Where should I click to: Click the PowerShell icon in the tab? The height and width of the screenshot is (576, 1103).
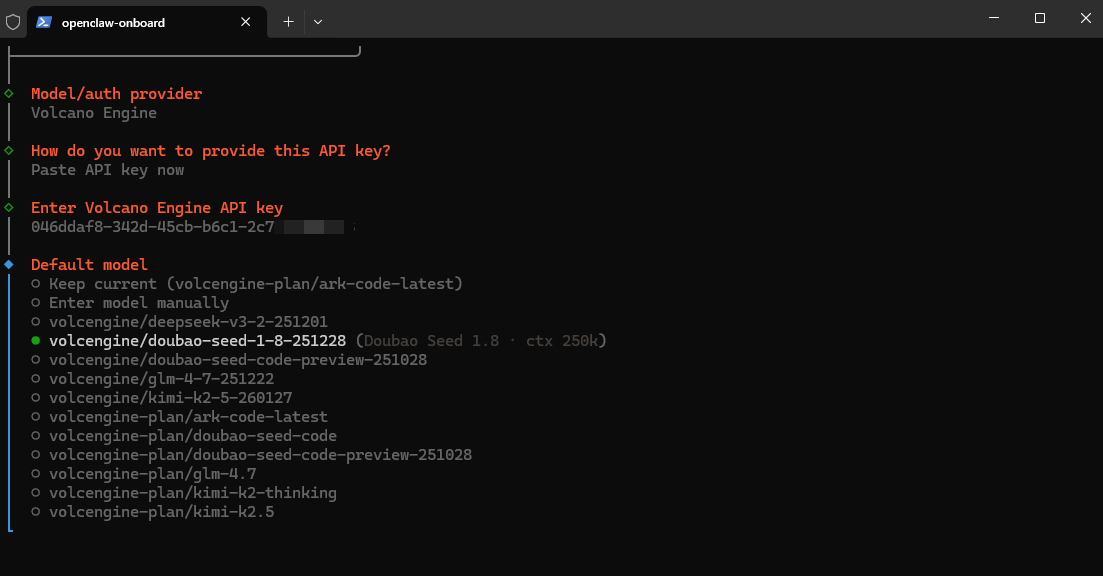[44, 21]
